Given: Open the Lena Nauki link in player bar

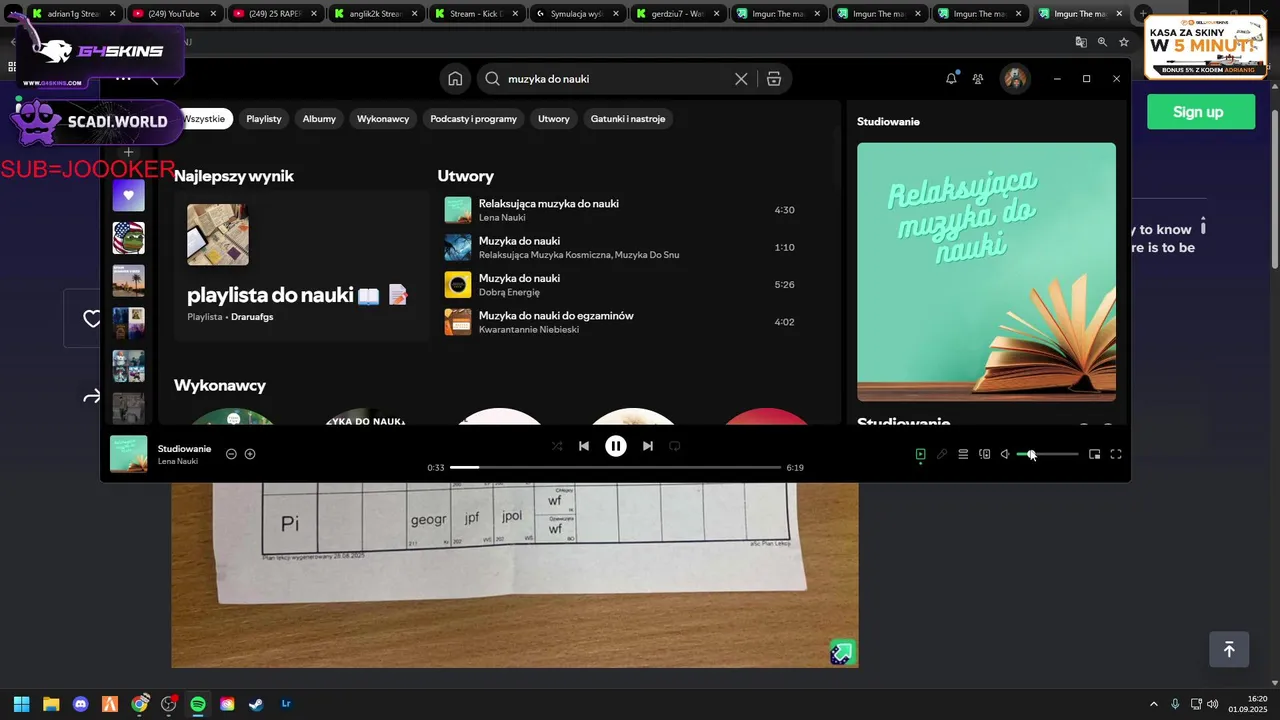Looking at the screenshot, I should [x=178, y=461].
